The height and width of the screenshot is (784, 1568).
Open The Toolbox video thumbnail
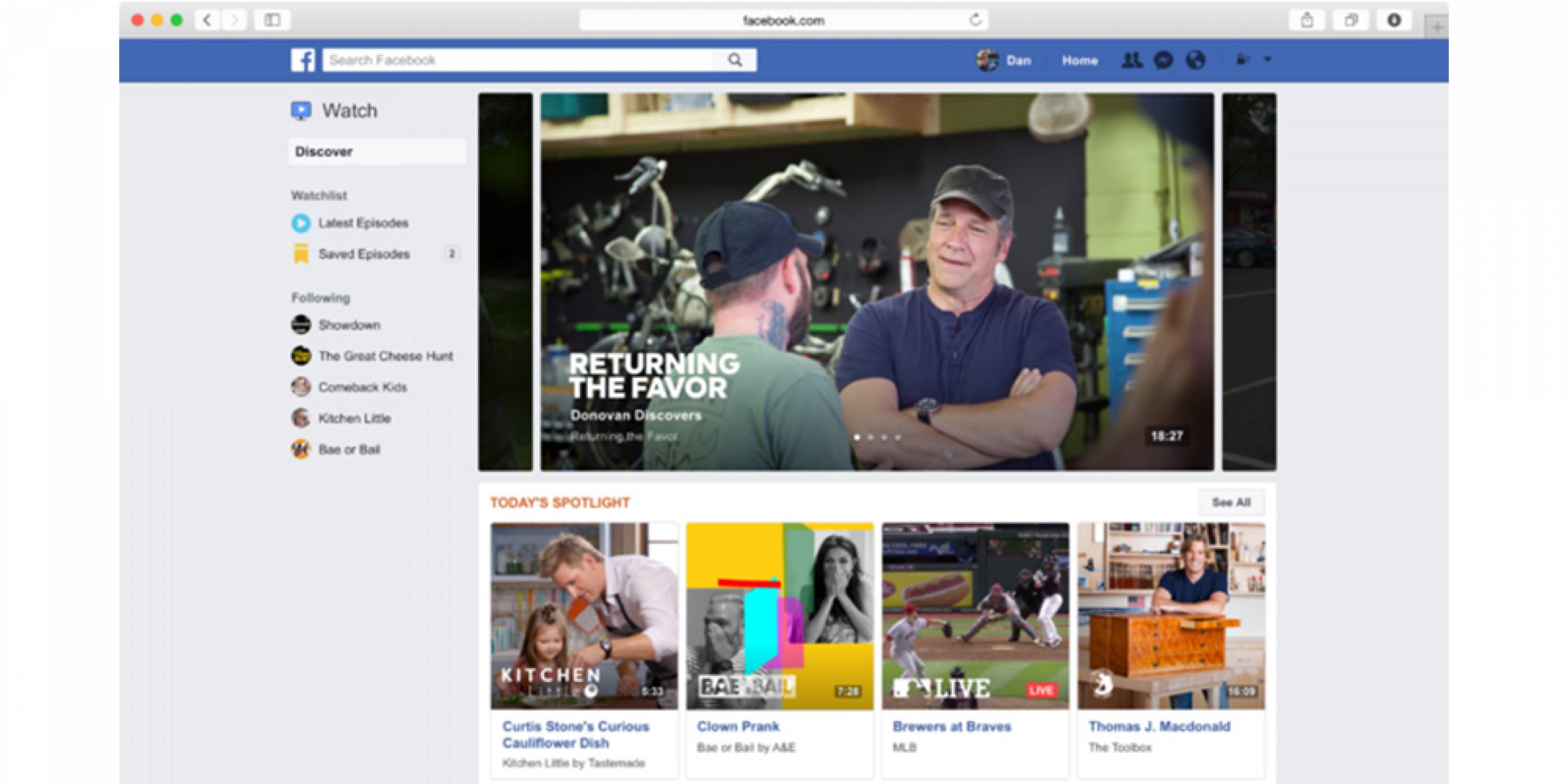pos(1172,616)
